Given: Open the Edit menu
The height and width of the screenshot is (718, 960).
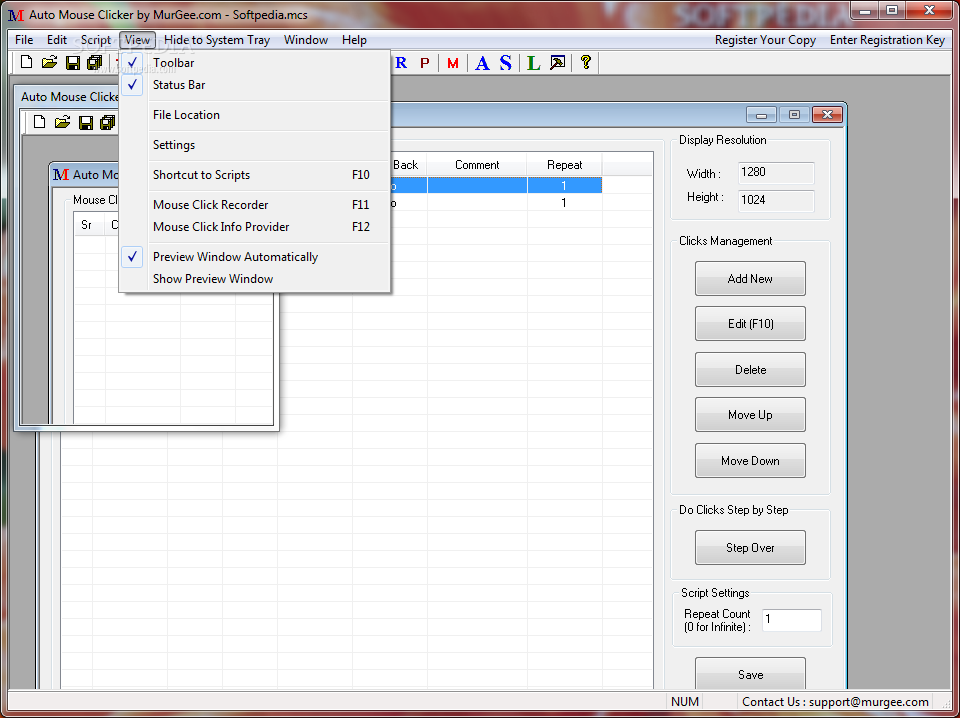Looking at the screenshot, I should [57, 40].
